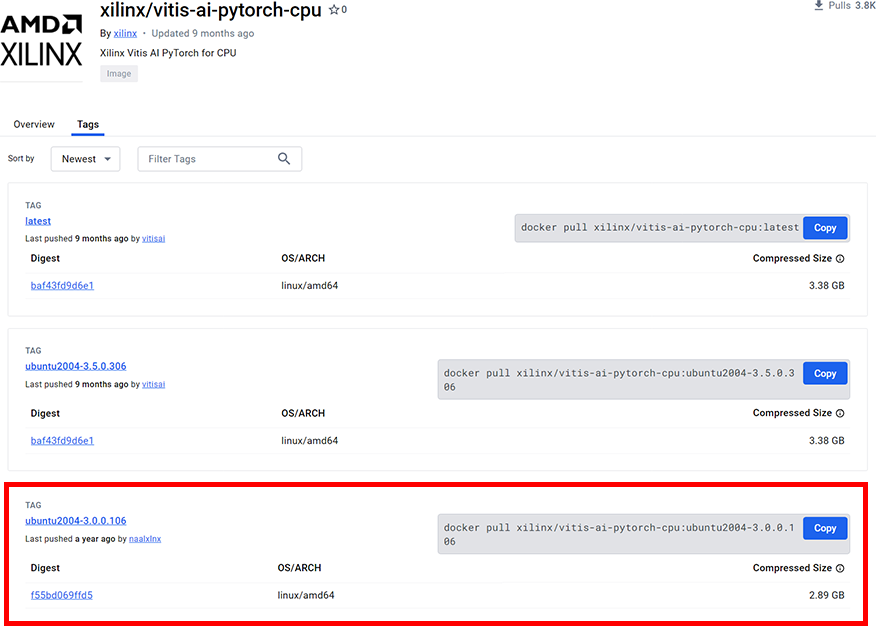Screen dimensions: 876x626
Task: Click the search magnifier in Filter Tags
Action: click(x=284, y=159)
